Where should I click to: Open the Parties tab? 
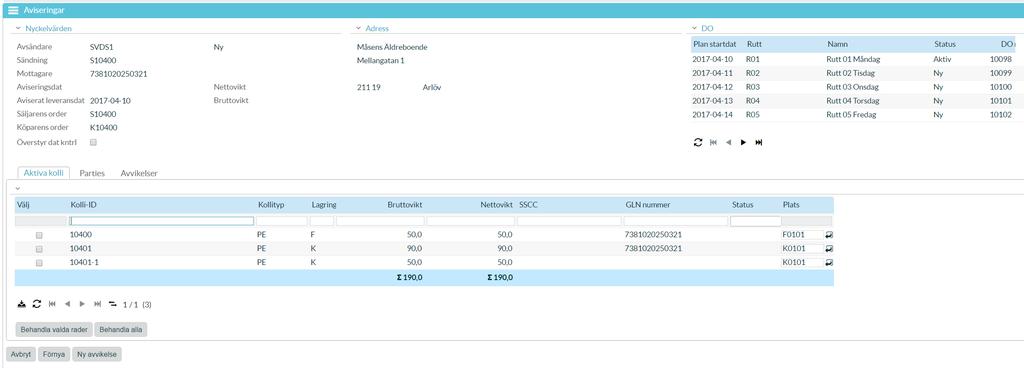[x=92, y=174]
